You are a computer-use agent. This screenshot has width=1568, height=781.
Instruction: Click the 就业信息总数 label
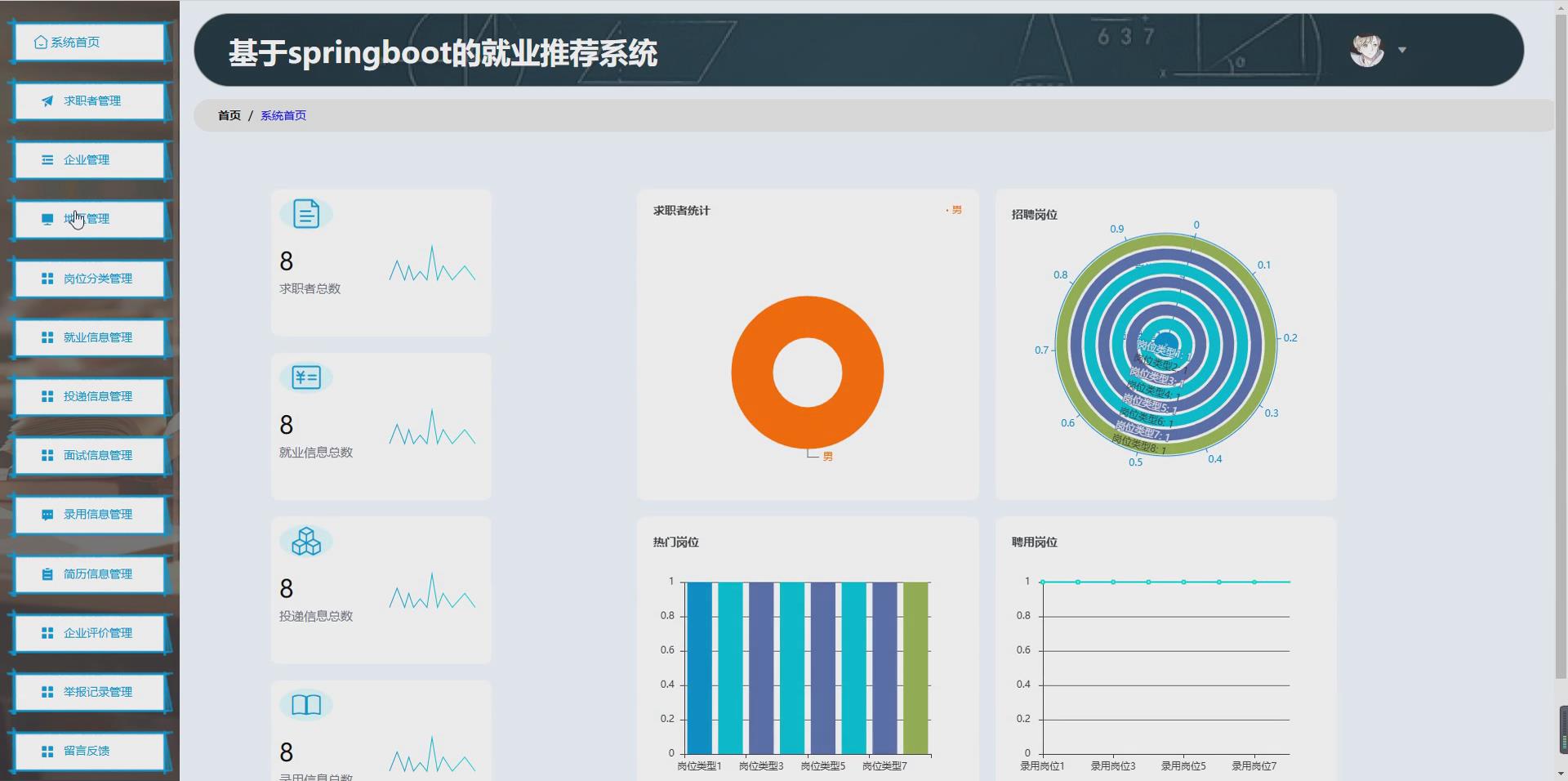[x=316, y=453]
